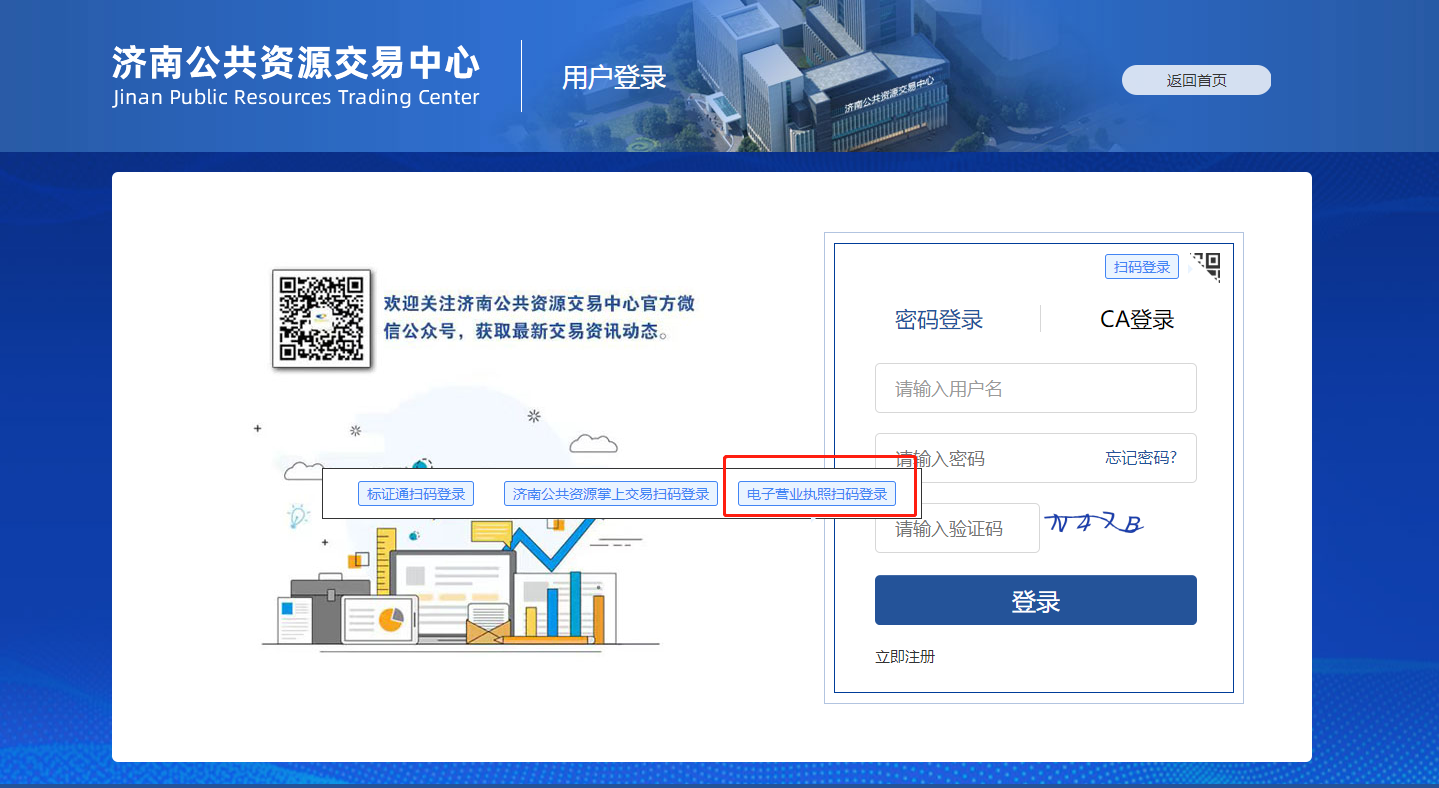Choose 电子营业执照扫码登录 option
The image size is (1439, 788).
(817, 494)
